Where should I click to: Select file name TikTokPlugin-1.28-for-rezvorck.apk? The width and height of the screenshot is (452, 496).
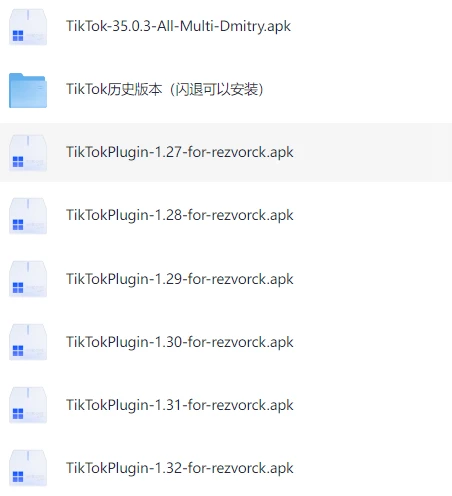pyautogui.click(x=180, y=215)
